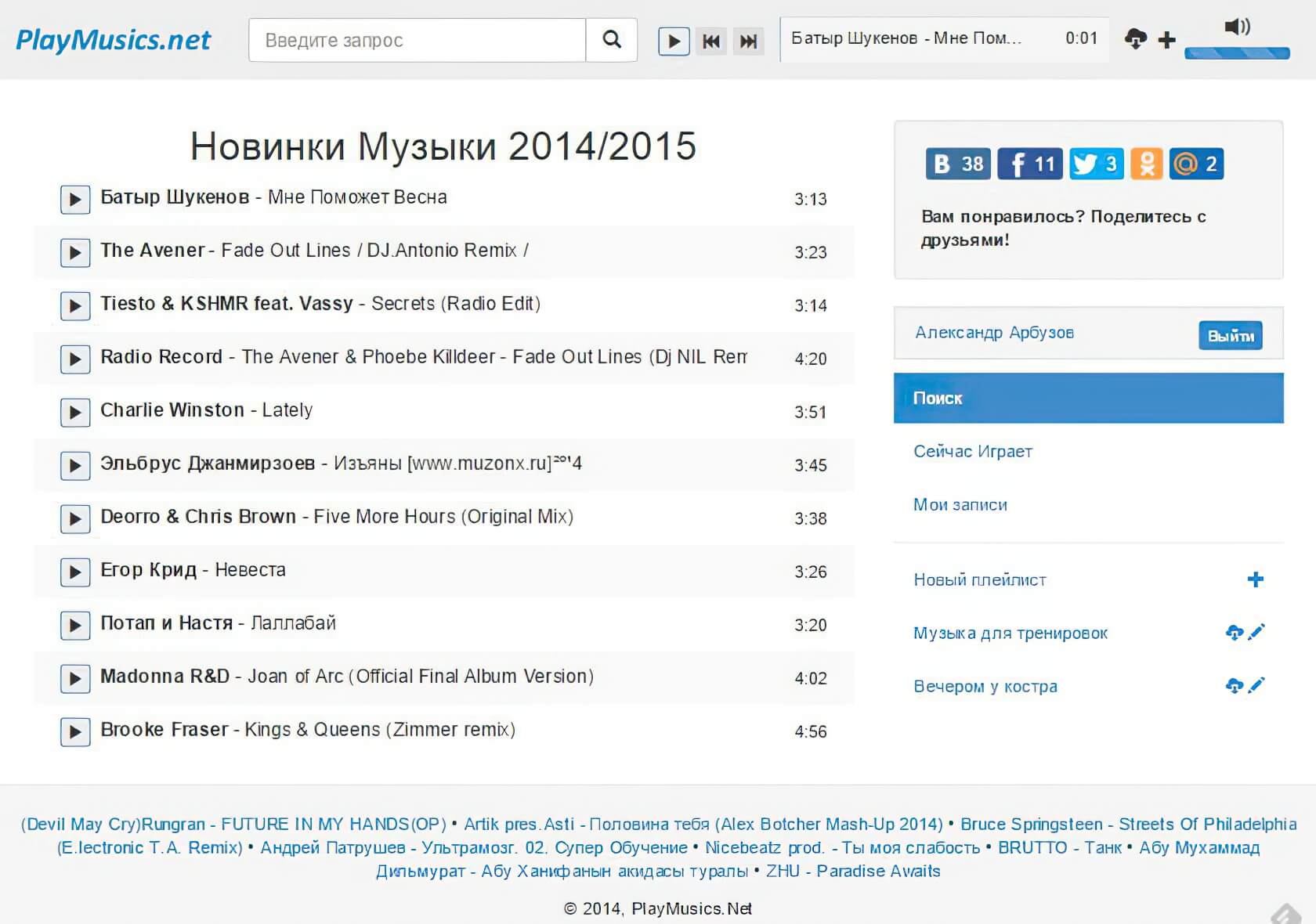Share on Odnoklassniki button
The height and width of the screenshot is (924, 1316).
1146,164
